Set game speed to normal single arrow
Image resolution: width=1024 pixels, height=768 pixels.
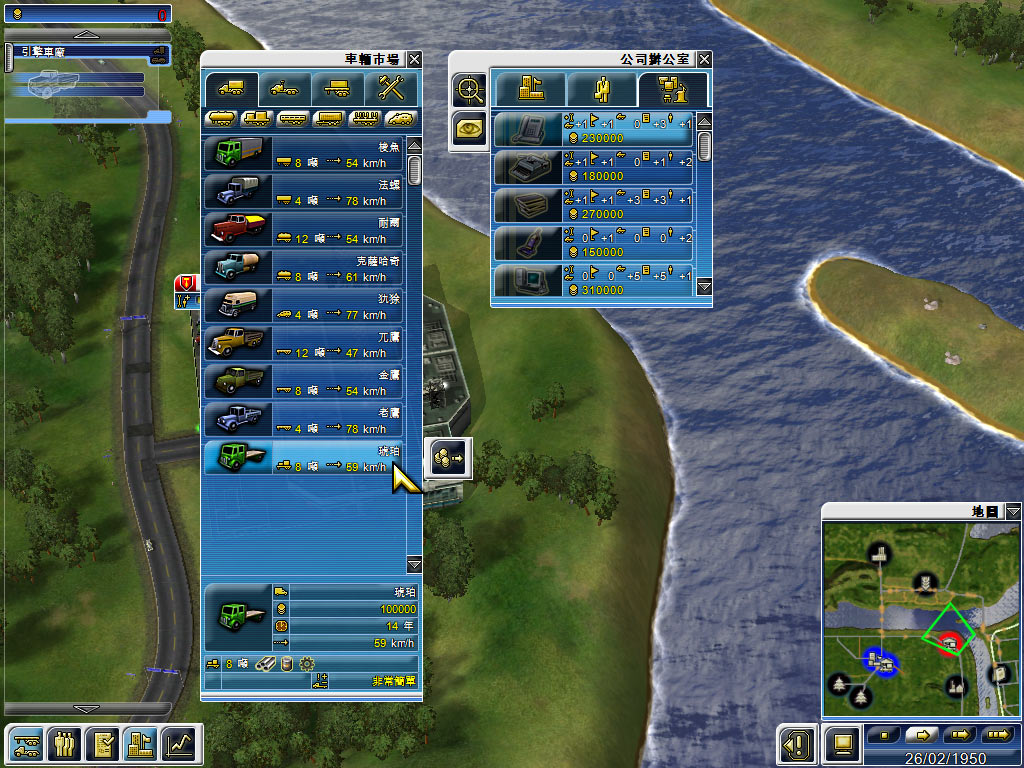click(x=922, y=735)
